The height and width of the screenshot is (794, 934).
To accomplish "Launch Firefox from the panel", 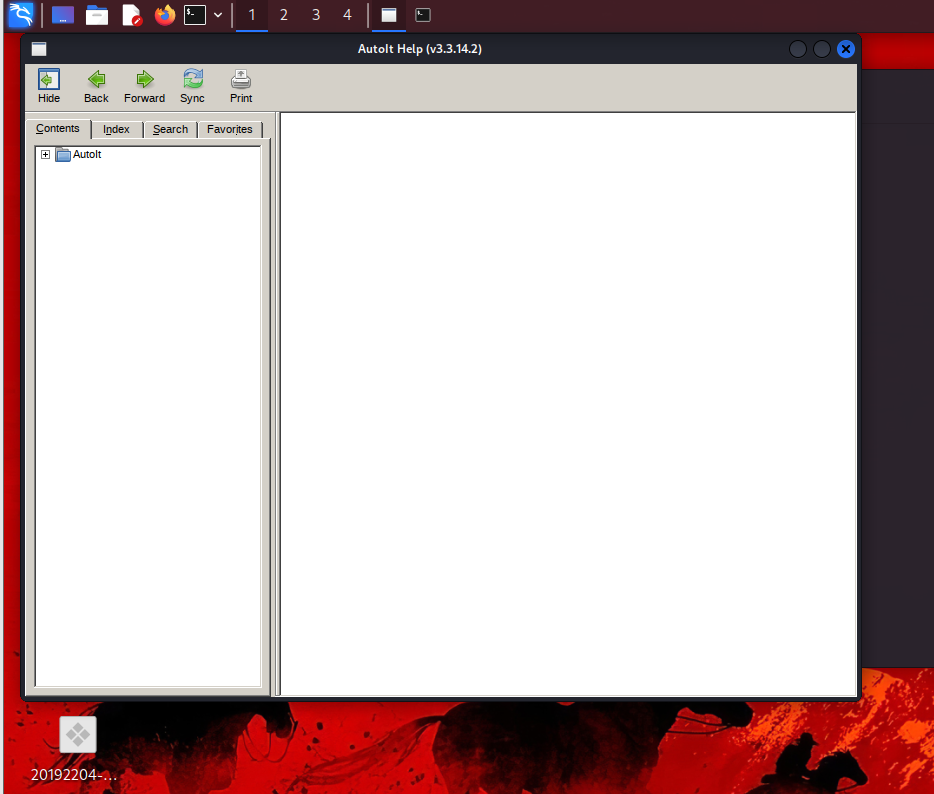I will point(165,15).
